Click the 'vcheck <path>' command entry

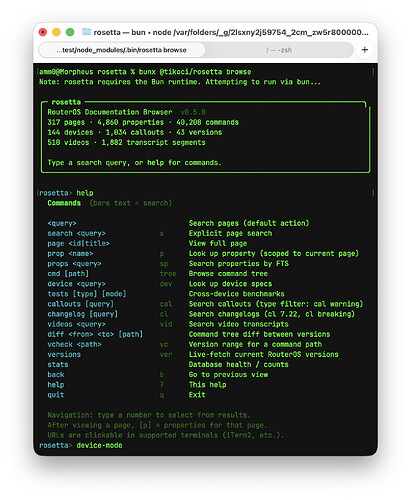[x=74, y=344]
